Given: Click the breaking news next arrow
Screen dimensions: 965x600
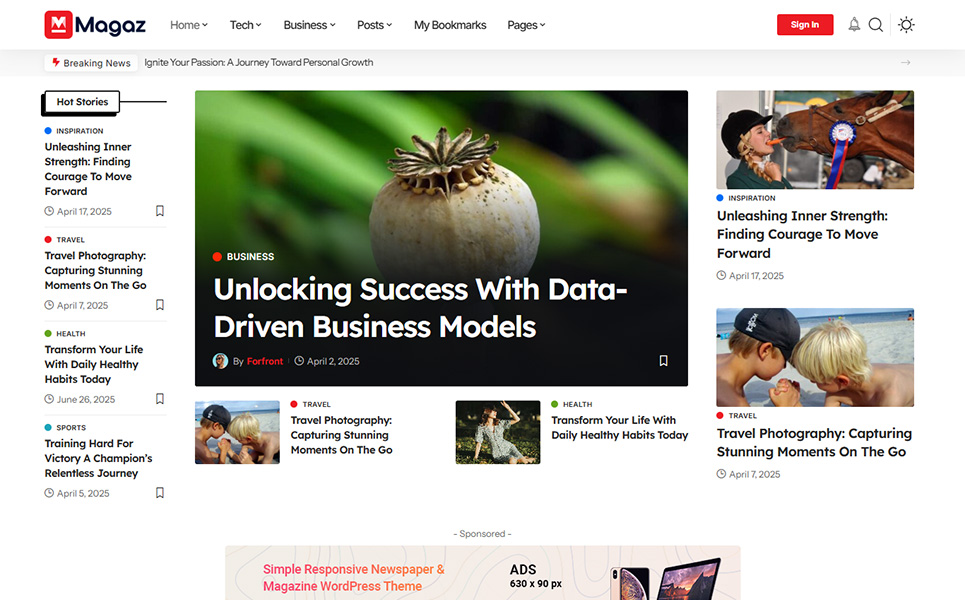Looking at the screenshot, I should click(x=905, y=62).
